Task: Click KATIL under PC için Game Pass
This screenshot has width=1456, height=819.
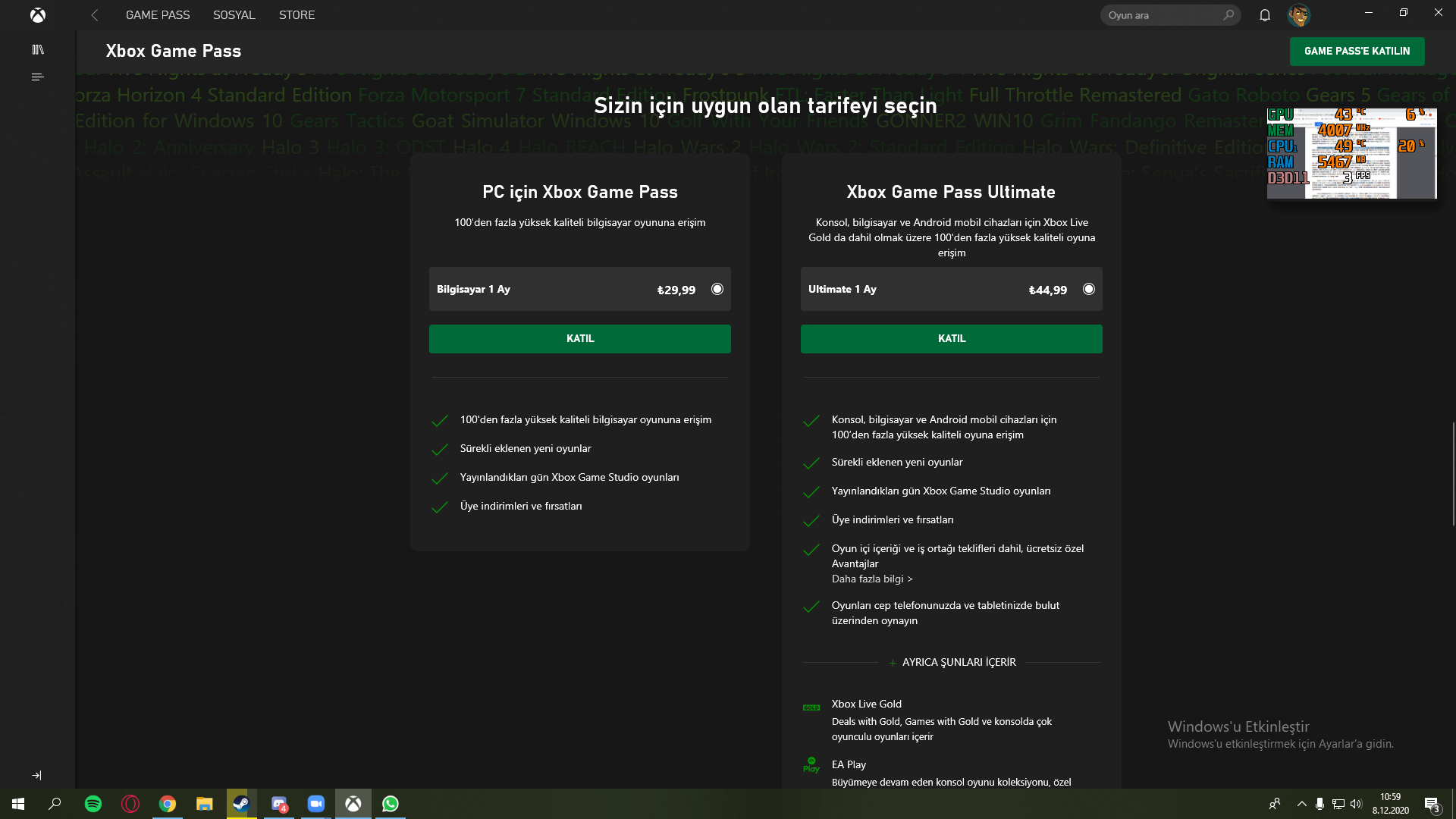Action: coord(579,339)
